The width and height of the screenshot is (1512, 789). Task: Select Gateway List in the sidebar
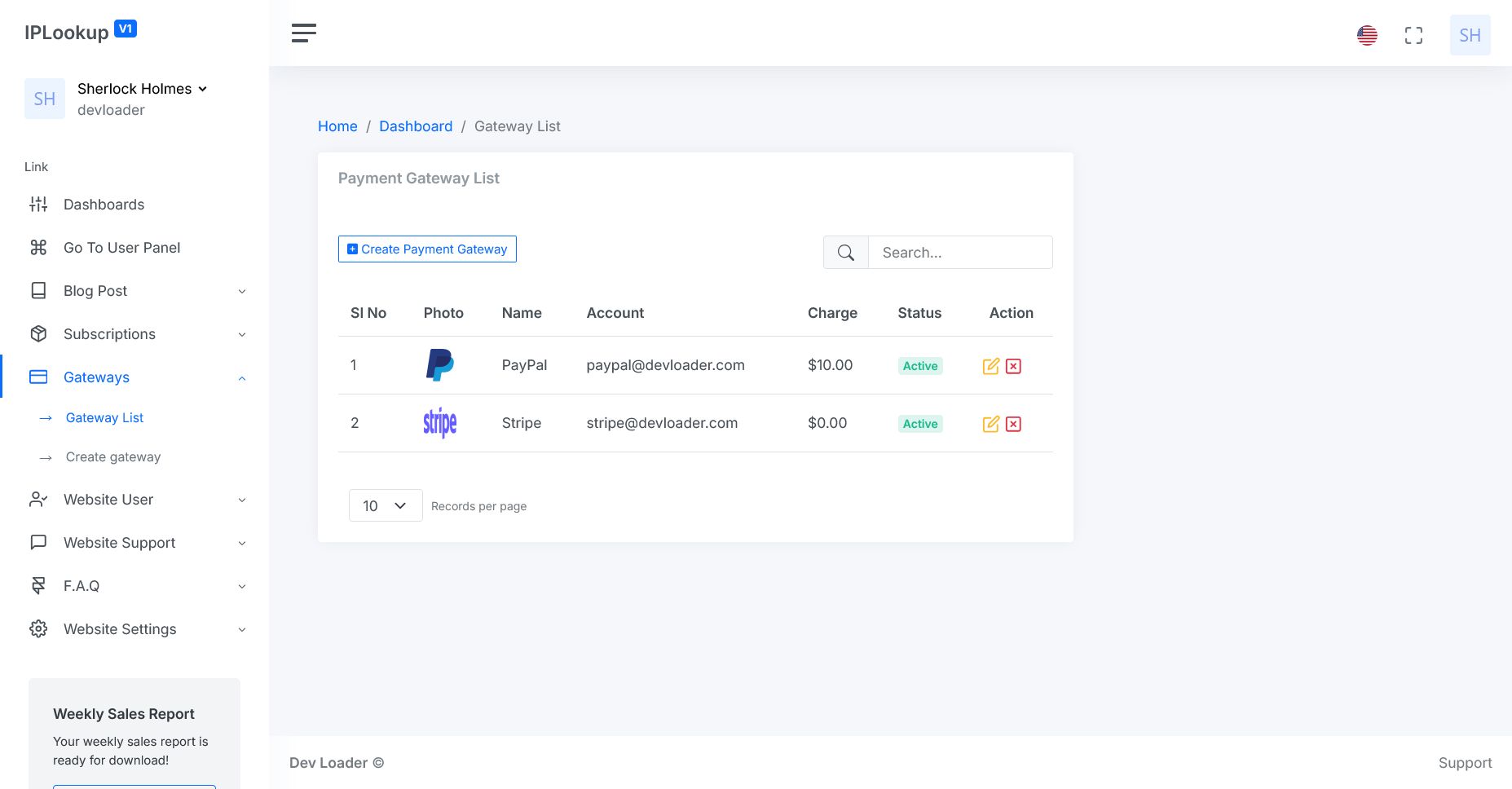coord(104,418)
